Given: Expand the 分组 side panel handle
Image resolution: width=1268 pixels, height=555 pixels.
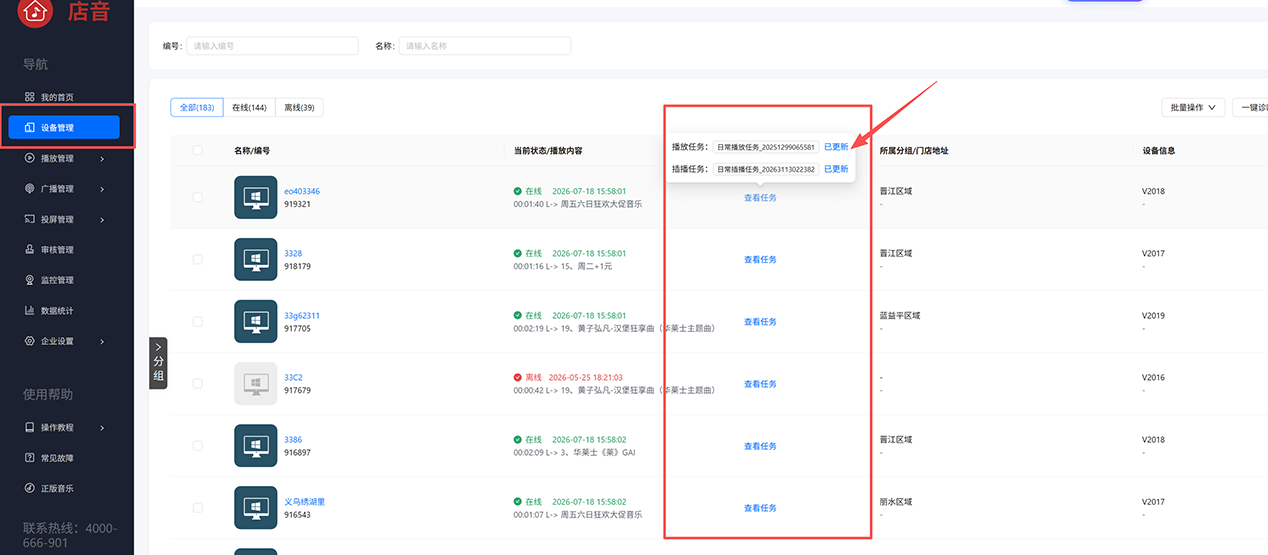Looking at the screenshot, I should (x=158, y=363).
